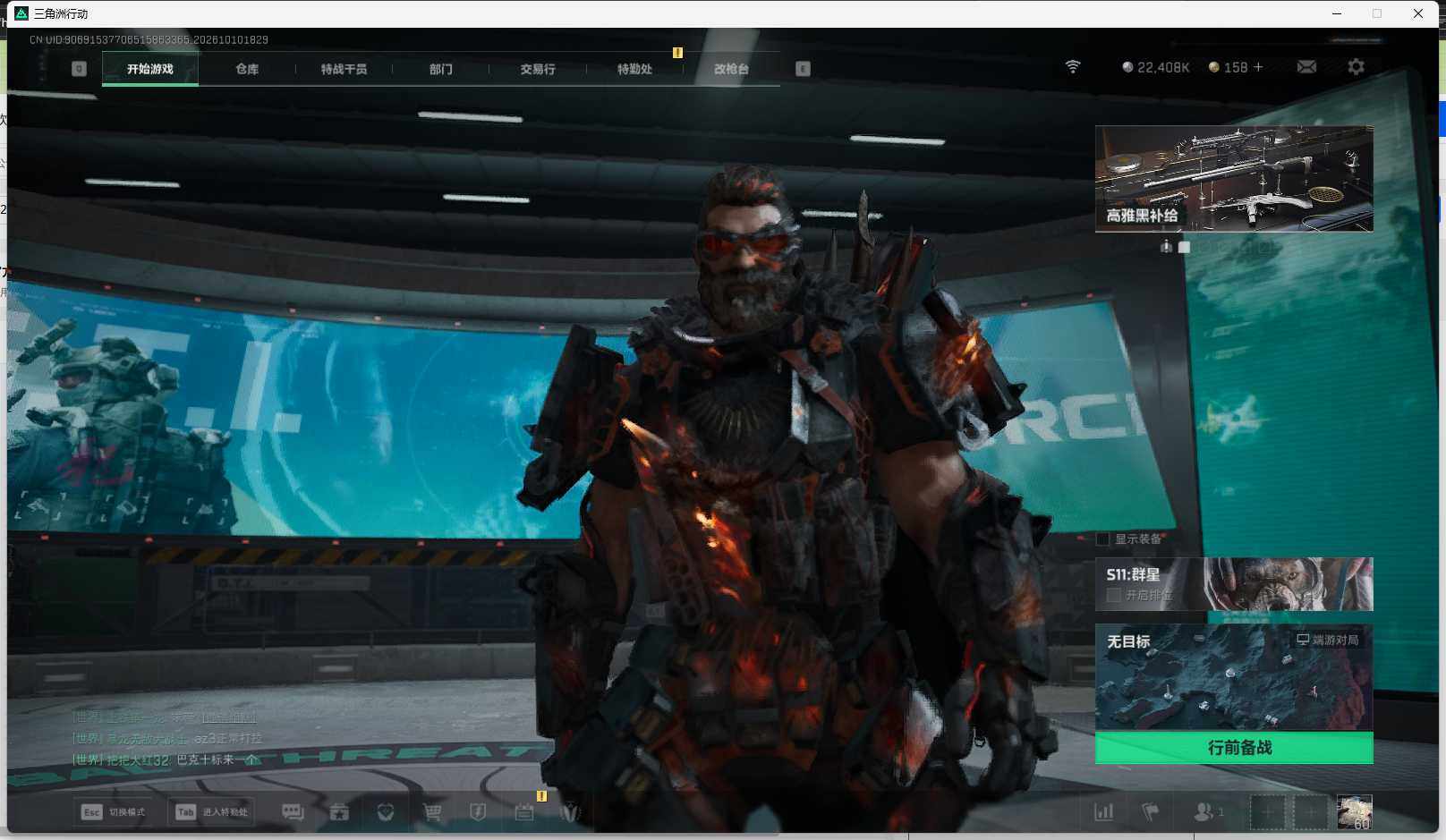Open the bar chart statistics icon
1446x840 pixels.
1104,812
